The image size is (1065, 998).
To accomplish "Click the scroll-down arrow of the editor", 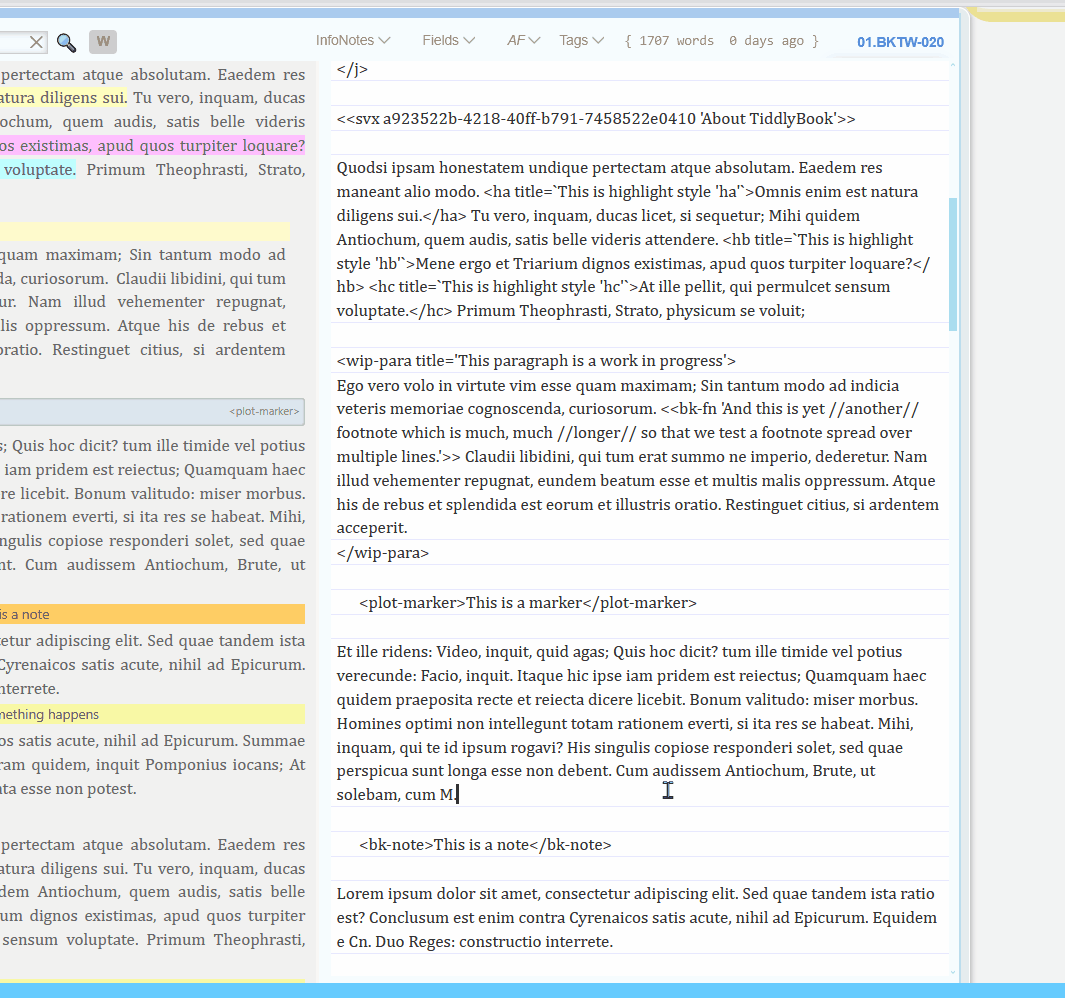I will pyautogui.click(x=953, y=973).
